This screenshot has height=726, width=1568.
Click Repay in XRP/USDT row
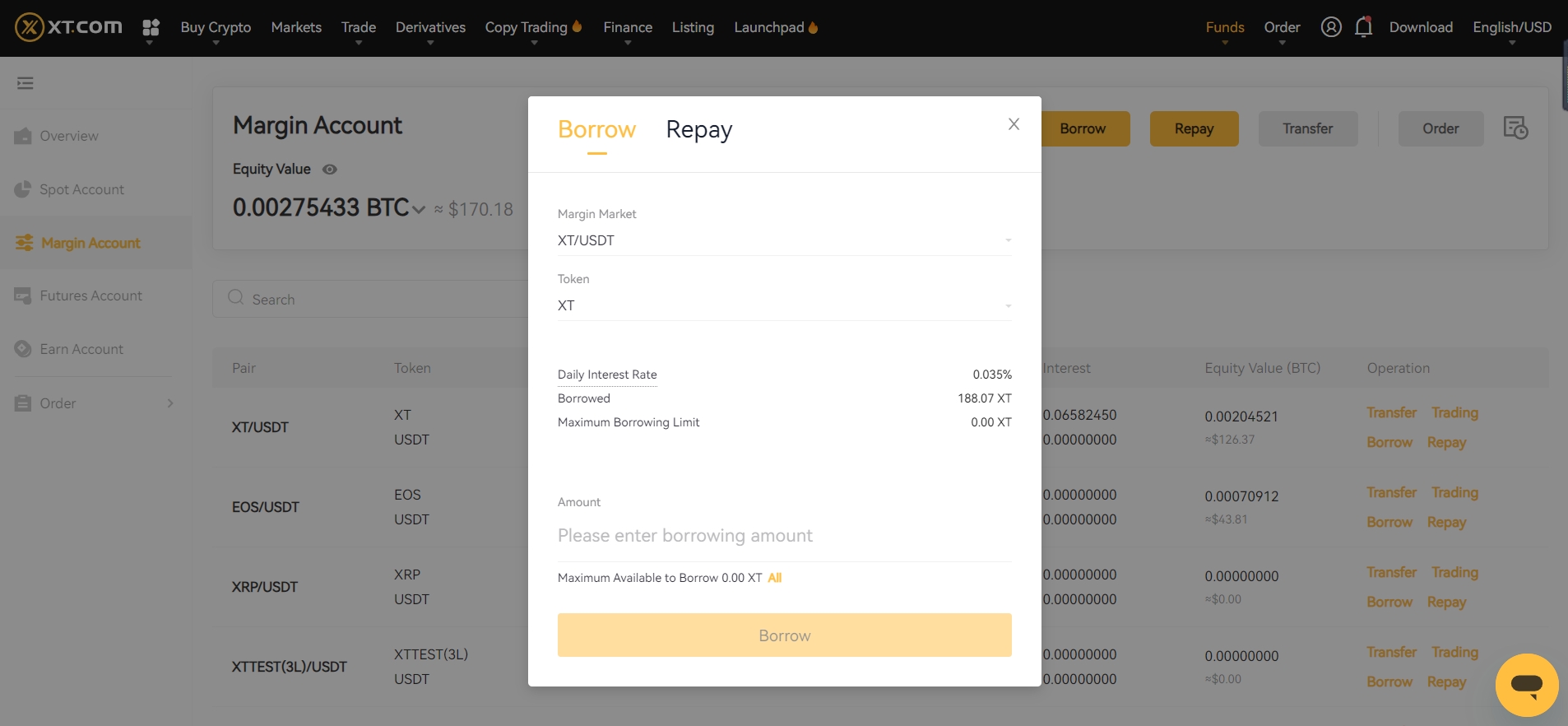coord(1446,602)
